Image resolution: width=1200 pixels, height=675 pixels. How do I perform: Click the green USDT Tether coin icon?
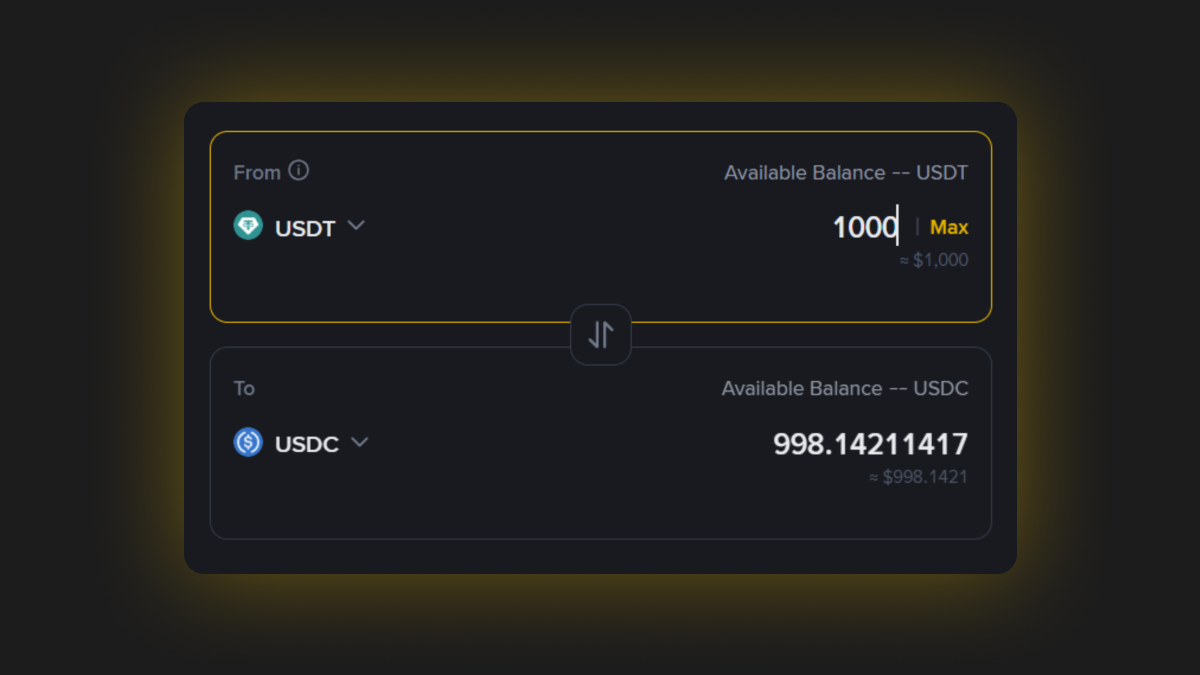[248, 226]
